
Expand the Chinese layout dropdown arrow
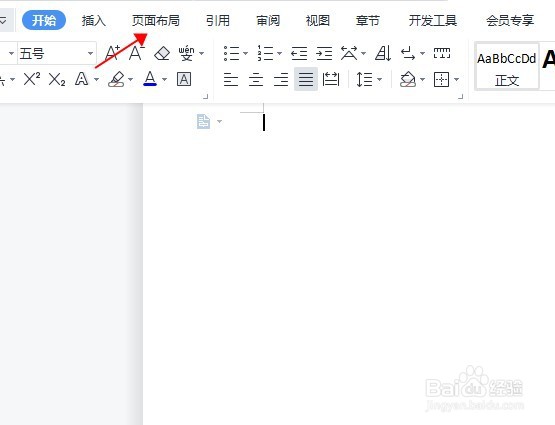(x=364, y=53)
